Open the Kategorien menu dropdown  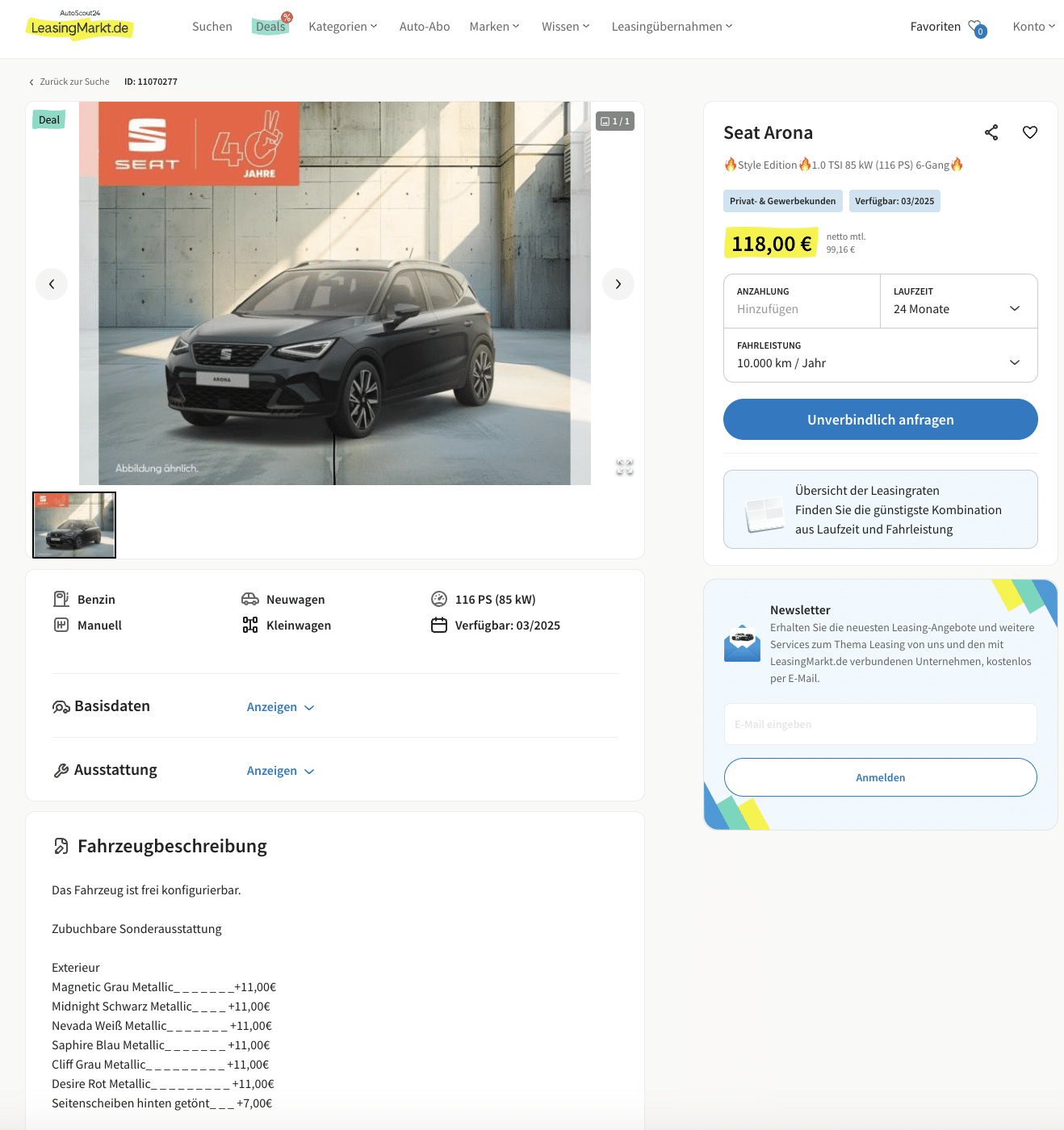(x=343, y=27)
